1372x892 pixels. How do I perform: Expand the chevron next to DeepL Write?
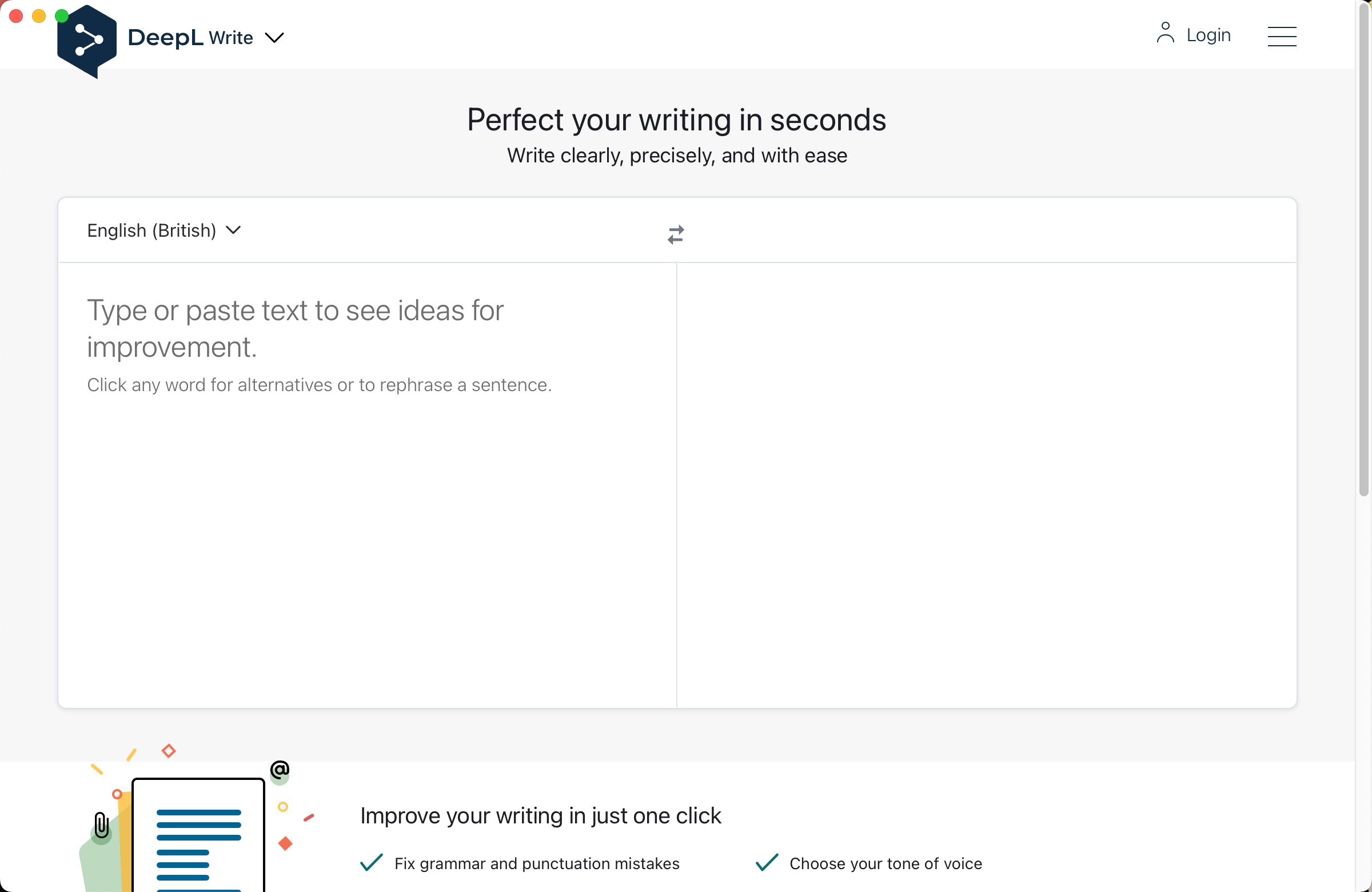point(274,38)
